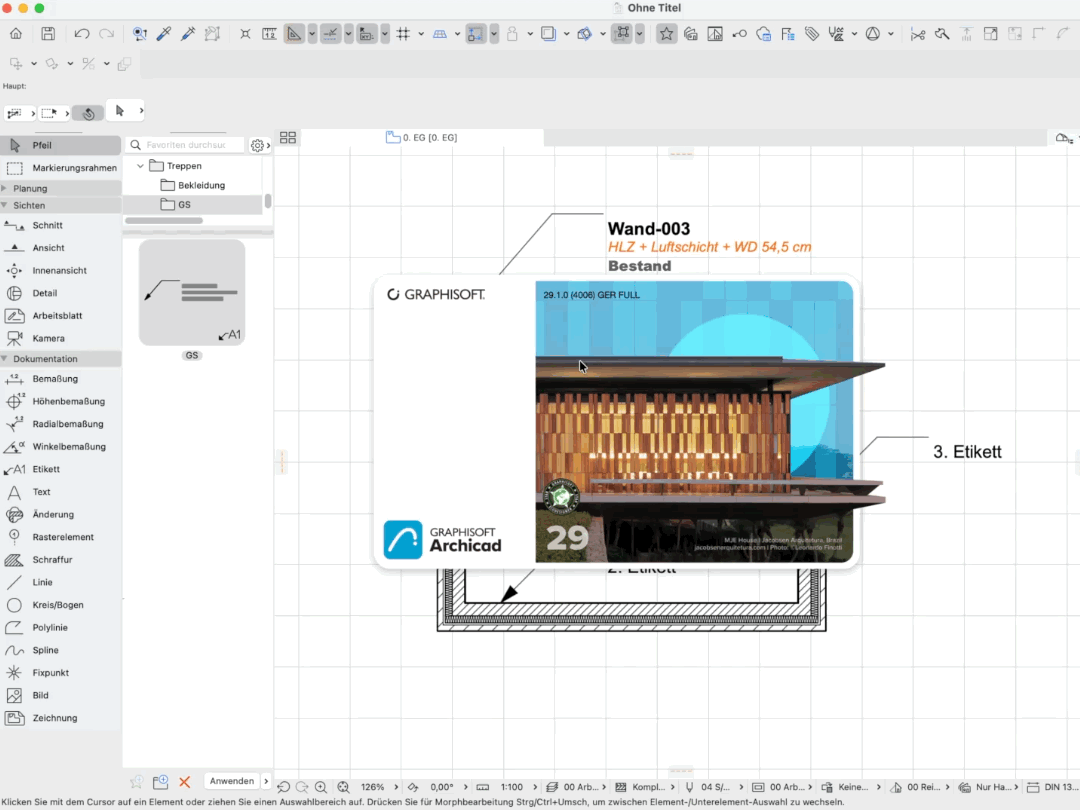Click the Favoriten search field
Image resolution: width=1080 pixels, height=810 pixels.
(187, 145)
